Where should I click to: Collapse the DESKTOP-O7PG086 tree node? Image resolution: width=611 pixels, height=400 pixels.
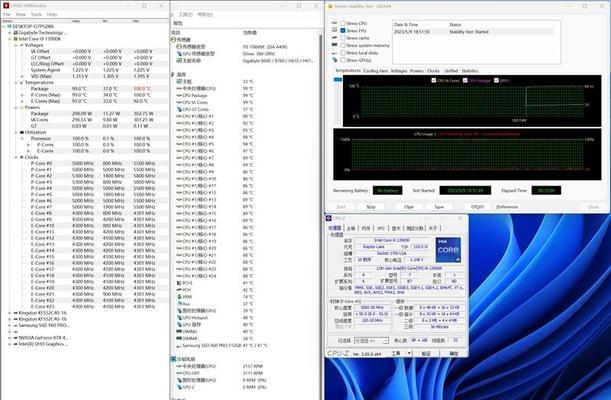[x=4, y=26]
